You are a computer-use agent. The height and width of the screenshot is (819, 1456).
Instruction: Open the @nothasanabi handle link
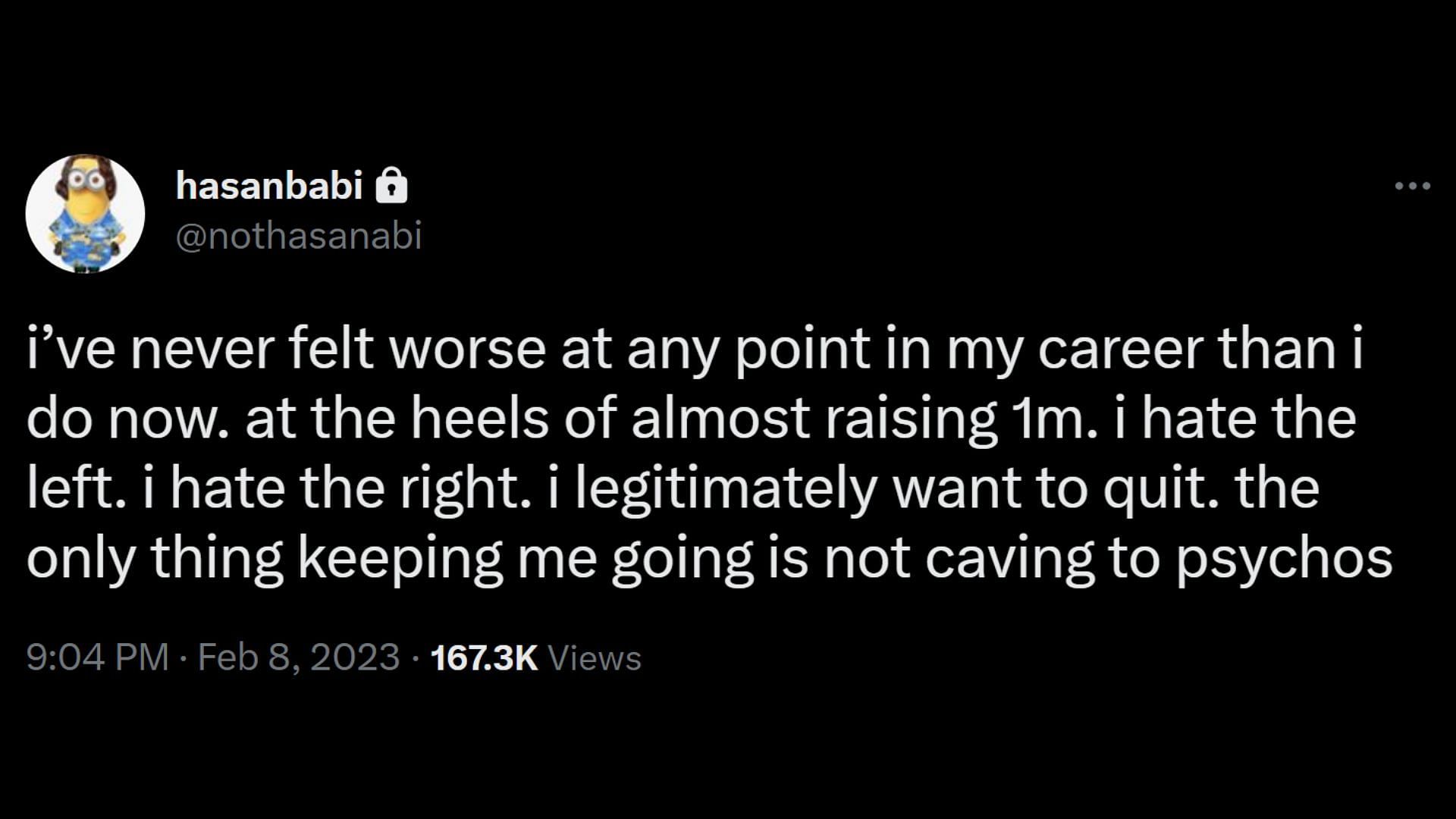point(299,236)
